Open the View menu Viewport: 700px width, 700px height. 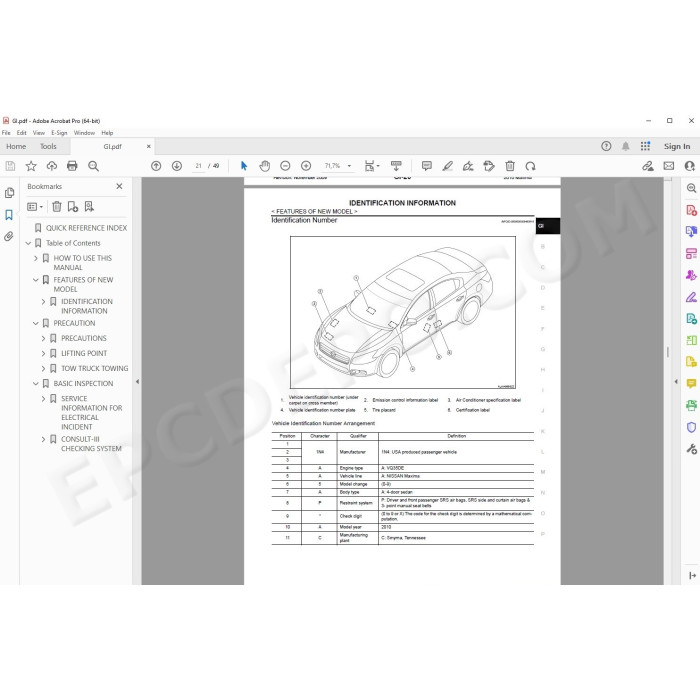(x=39, y=133)
